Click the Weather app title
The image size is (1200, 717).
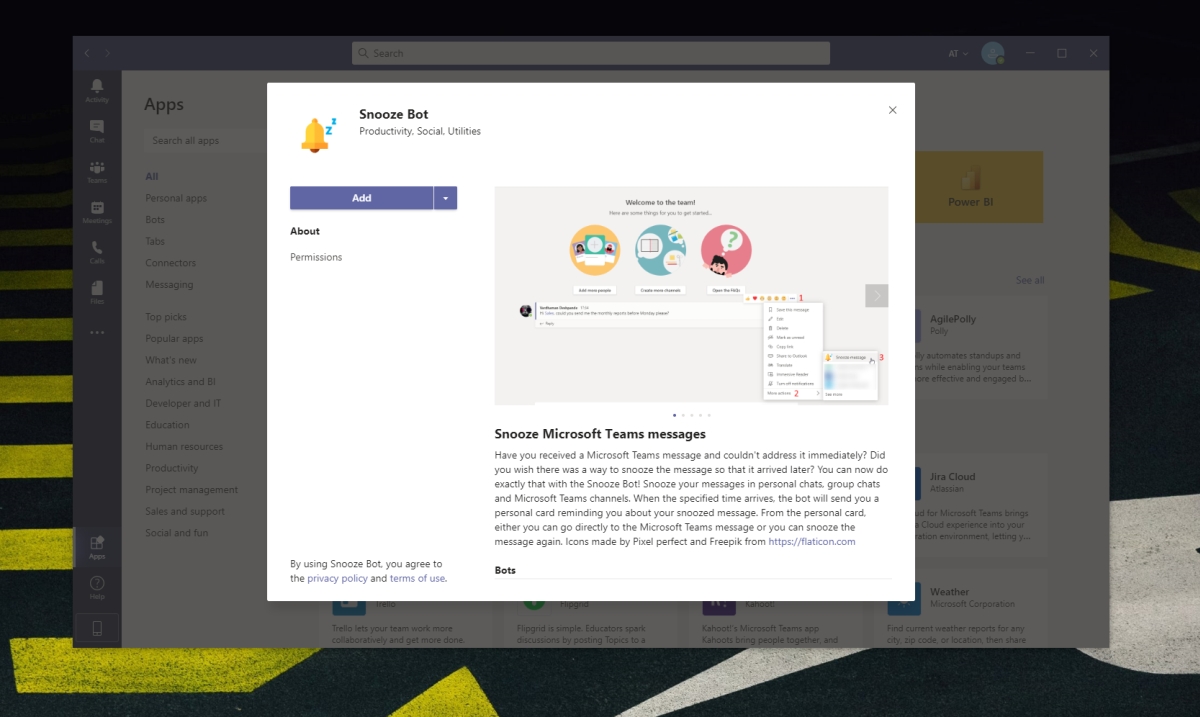click(949, 592)
